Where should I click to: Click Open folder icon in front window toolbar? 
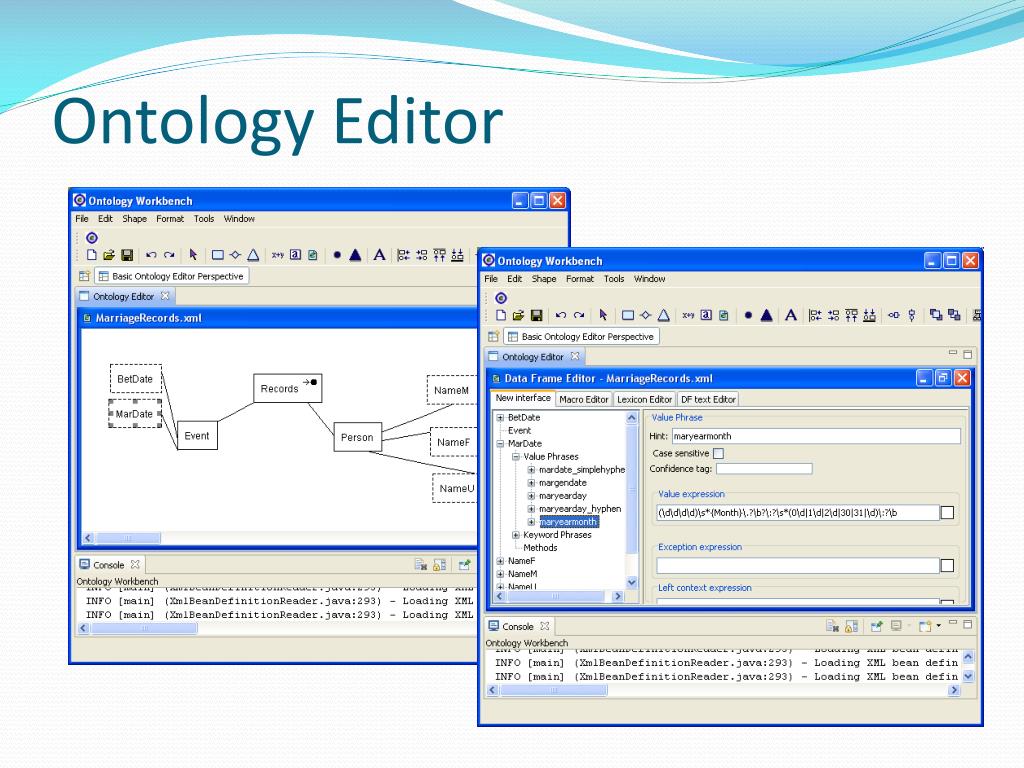point(518,315)
